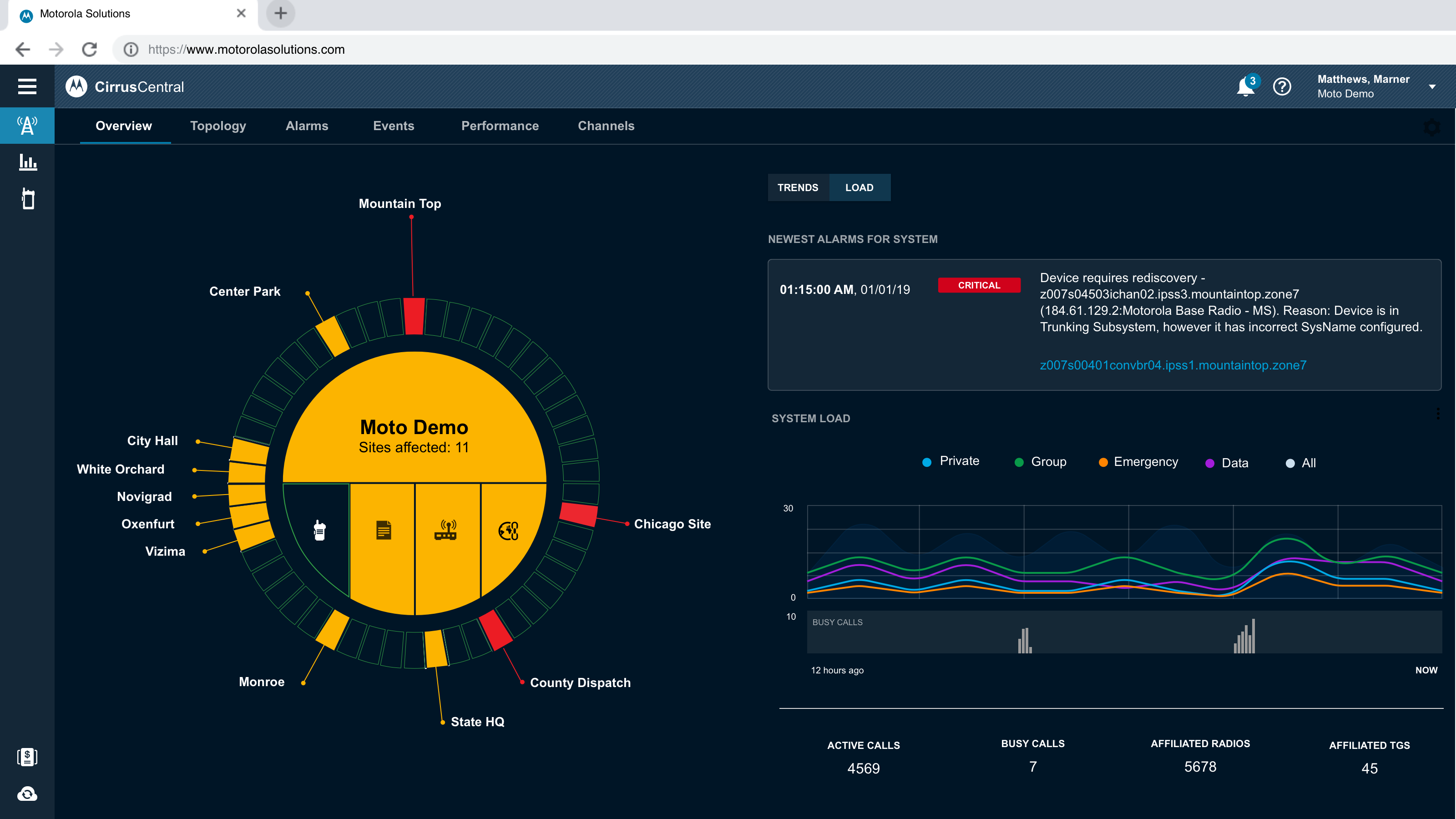This screenshot has width=1456, height=819.
Task: Open the bar chart analytics sidebar icon
Action: coord(27,163)
